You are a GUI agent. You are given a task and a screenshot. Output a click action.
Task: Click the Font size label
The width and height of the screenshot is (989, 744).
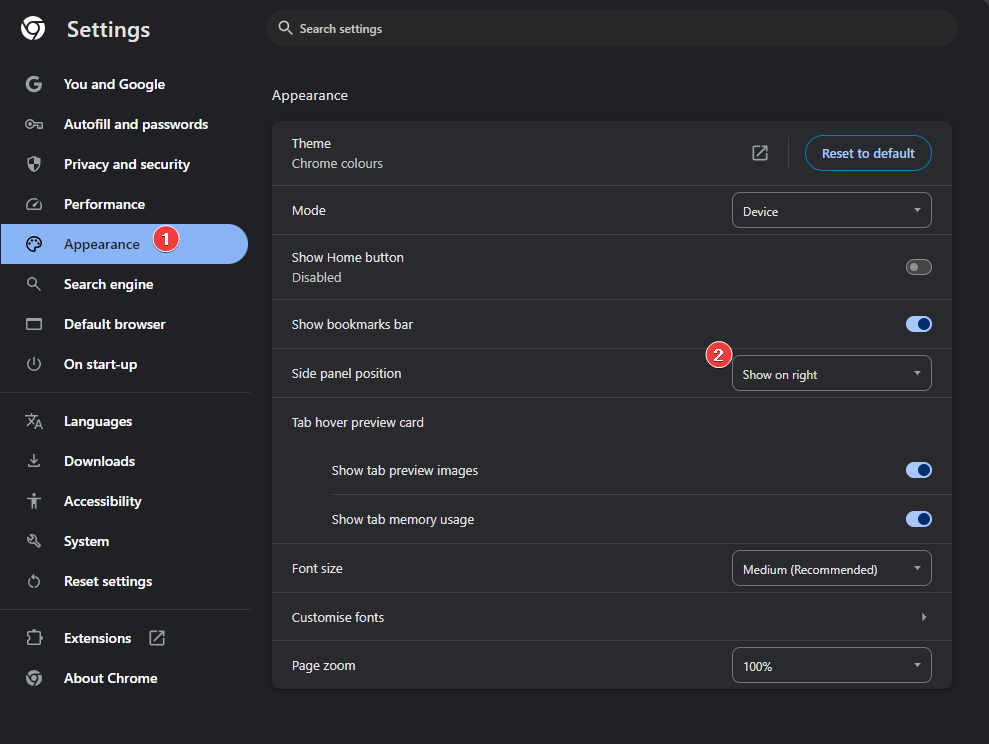[x=317, y=569]
